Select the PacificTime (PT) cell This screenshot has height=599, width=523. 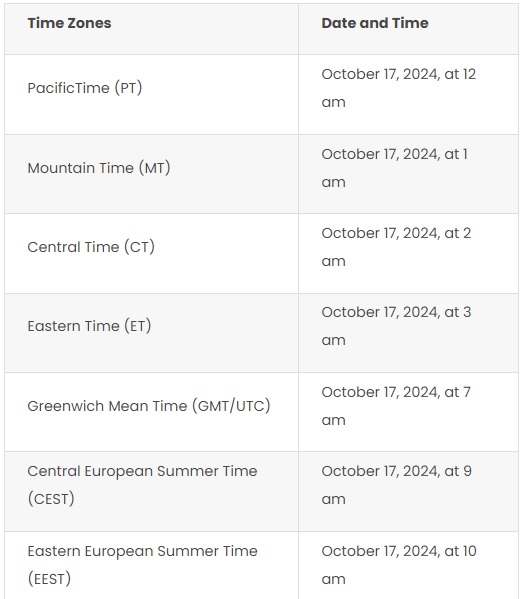click(152, 94)
